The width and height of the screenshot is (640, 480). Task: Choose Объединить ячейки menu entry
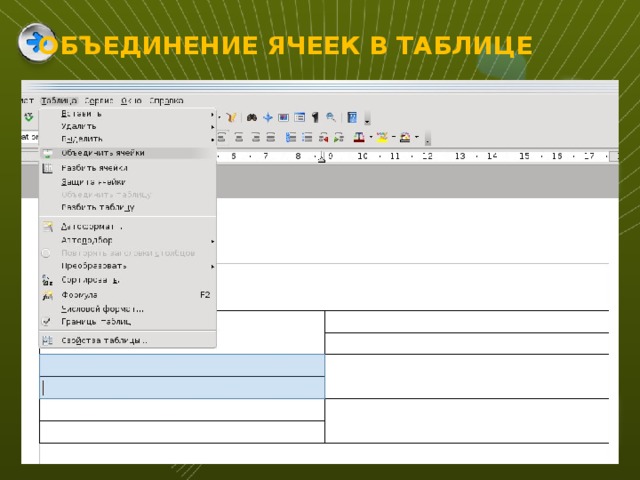(x=127, y=153)
